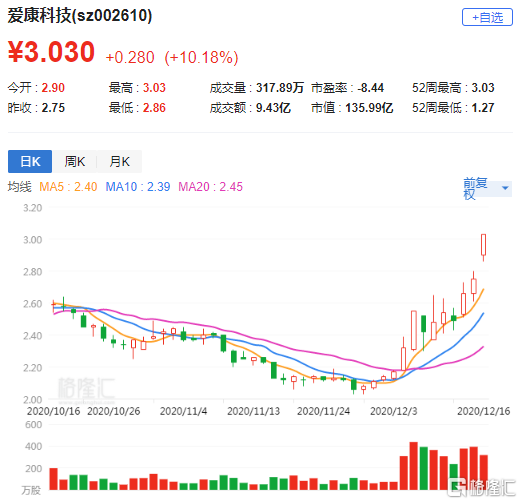
Task: Click the 均线 label
Action: click(x=20, y=187)
